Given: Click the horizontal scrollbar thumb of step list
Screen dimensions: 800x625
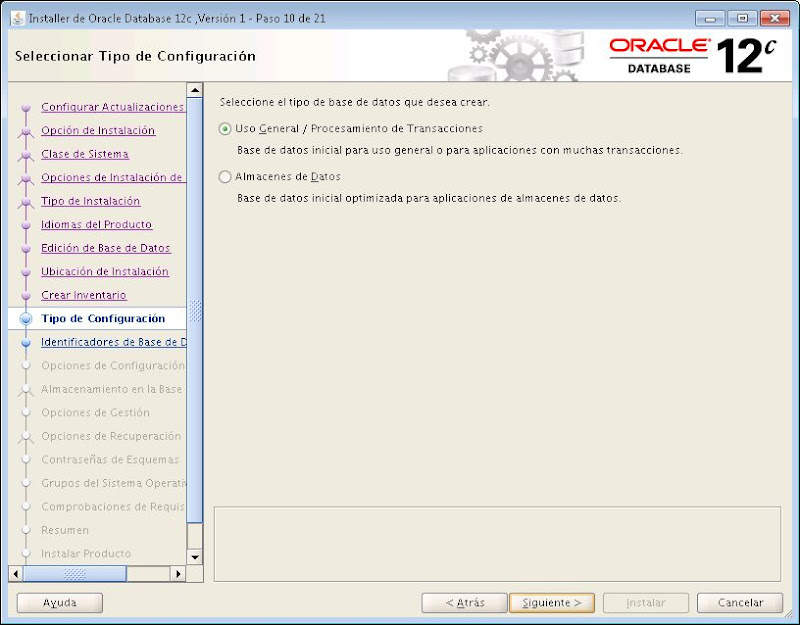Looking at the screenshot, I should pos(74,573).
